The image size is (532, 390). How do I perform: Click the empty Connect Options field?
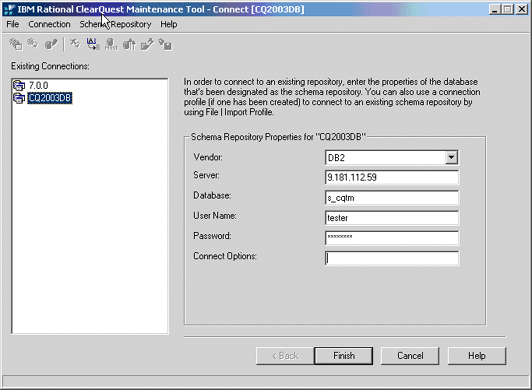(x=392, y=258)
